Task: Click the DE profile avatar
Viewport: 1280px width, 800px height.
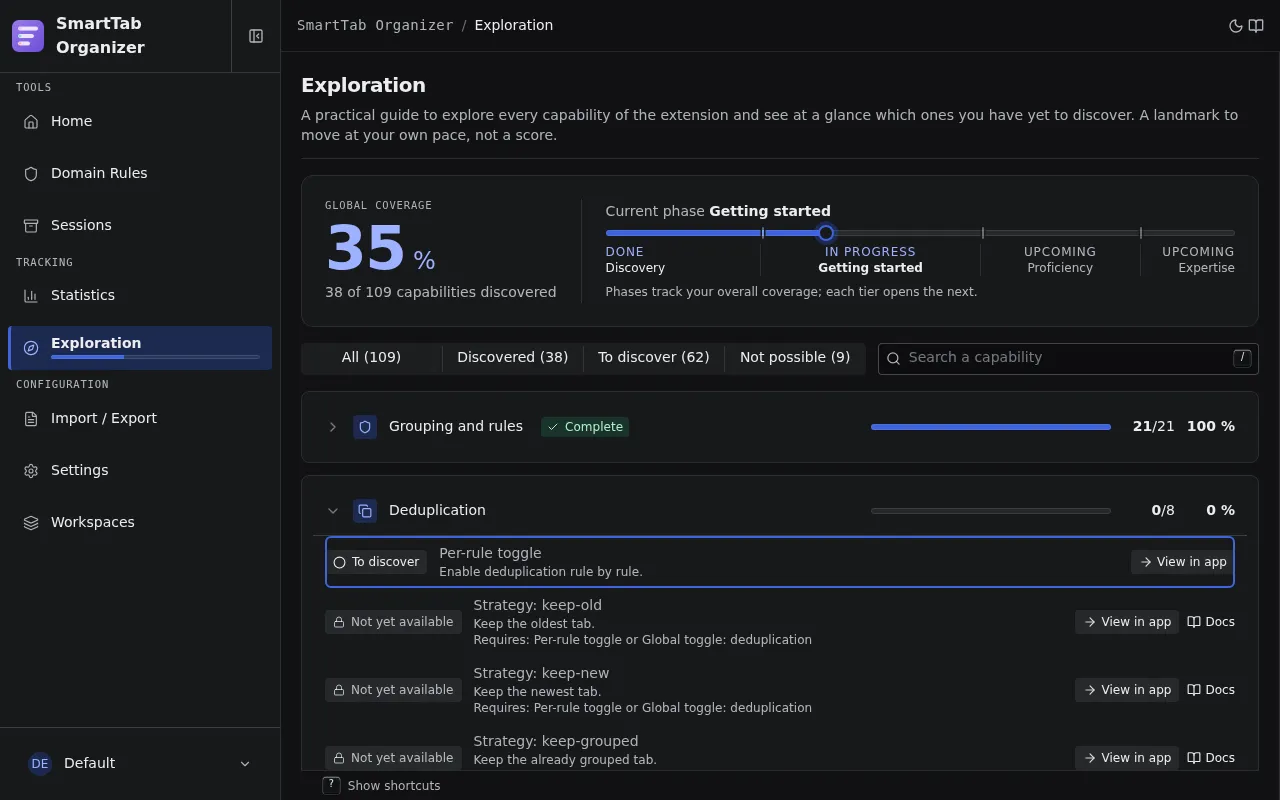Action: point(40,764)
